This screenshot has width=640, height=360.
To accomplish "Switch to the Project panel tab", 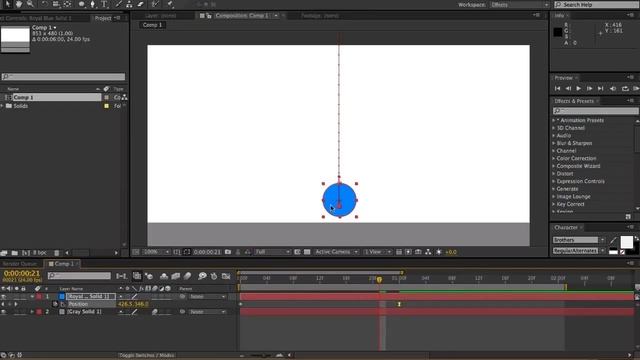I will (103, 18).
